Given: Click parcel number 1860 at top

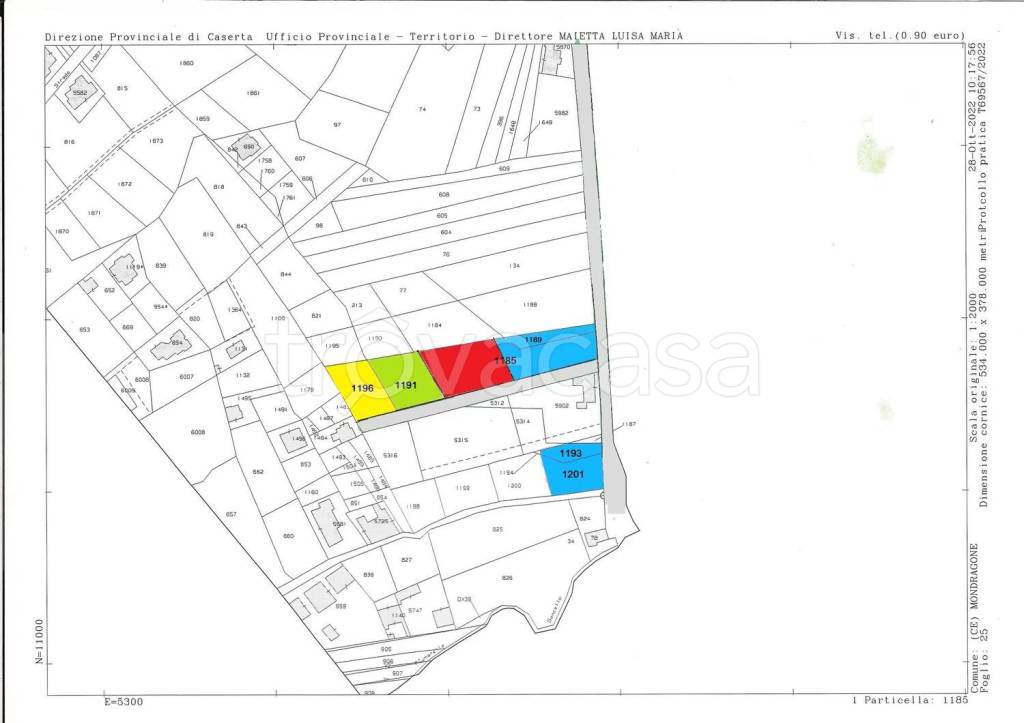Looking at the screenshot, I should (x=186, y=63).
